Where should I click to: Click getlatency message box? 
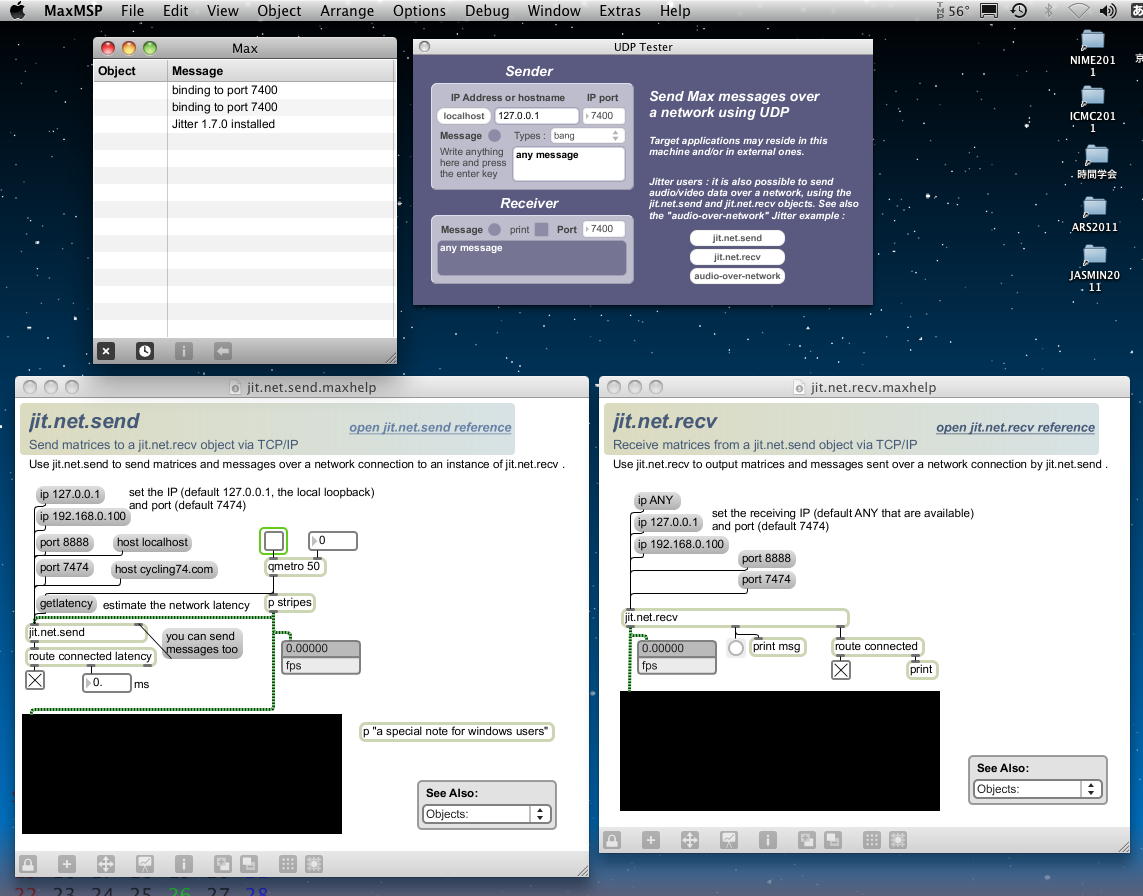point(66,604)
